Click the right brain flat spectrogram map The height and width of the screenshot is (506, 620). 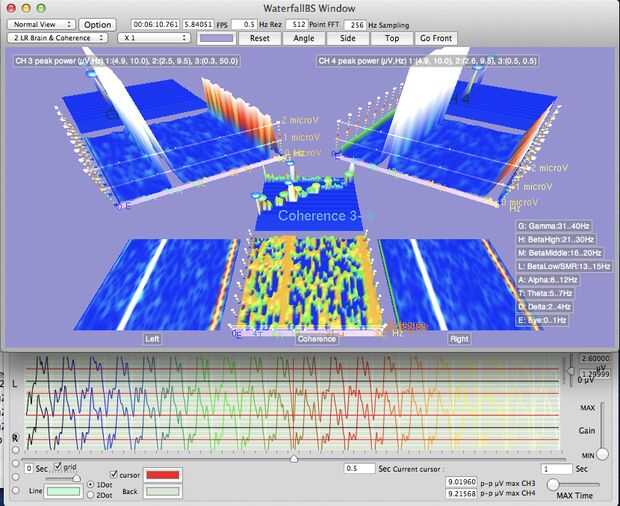coord(461,284)
